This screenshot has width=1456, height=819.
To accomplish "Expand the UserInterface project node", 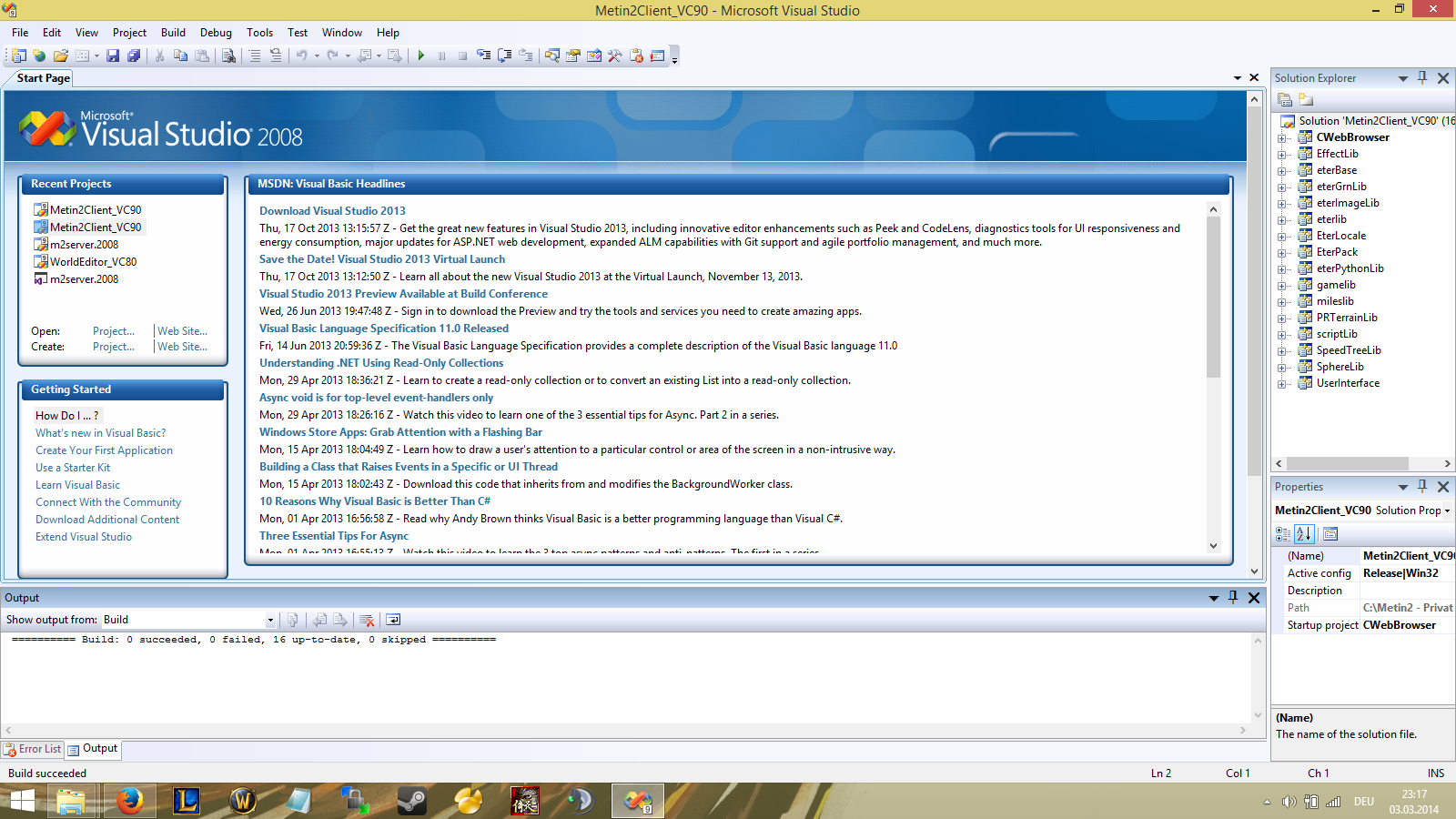I will (x=1282, y=384).
